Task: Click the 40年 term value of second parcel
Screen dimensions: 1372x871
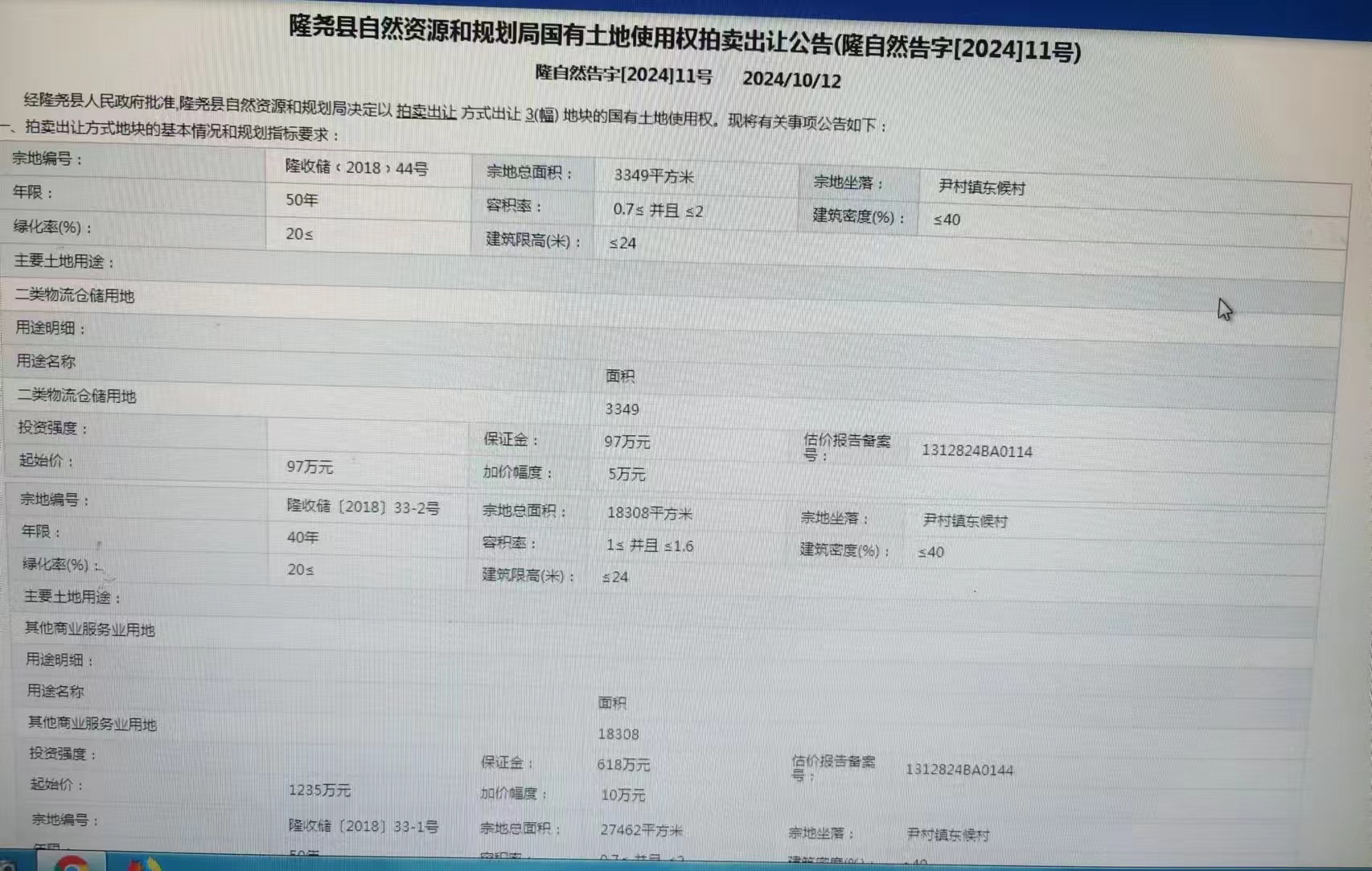Action: click(x=302, y=537)
